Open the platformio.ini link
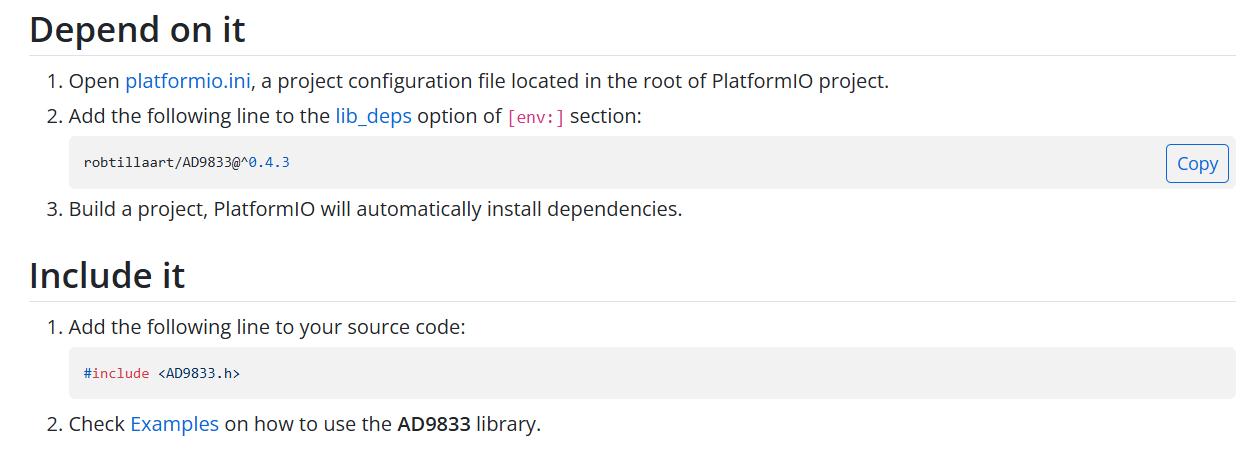The image size is (1253, 450). (x=188, y=81)
